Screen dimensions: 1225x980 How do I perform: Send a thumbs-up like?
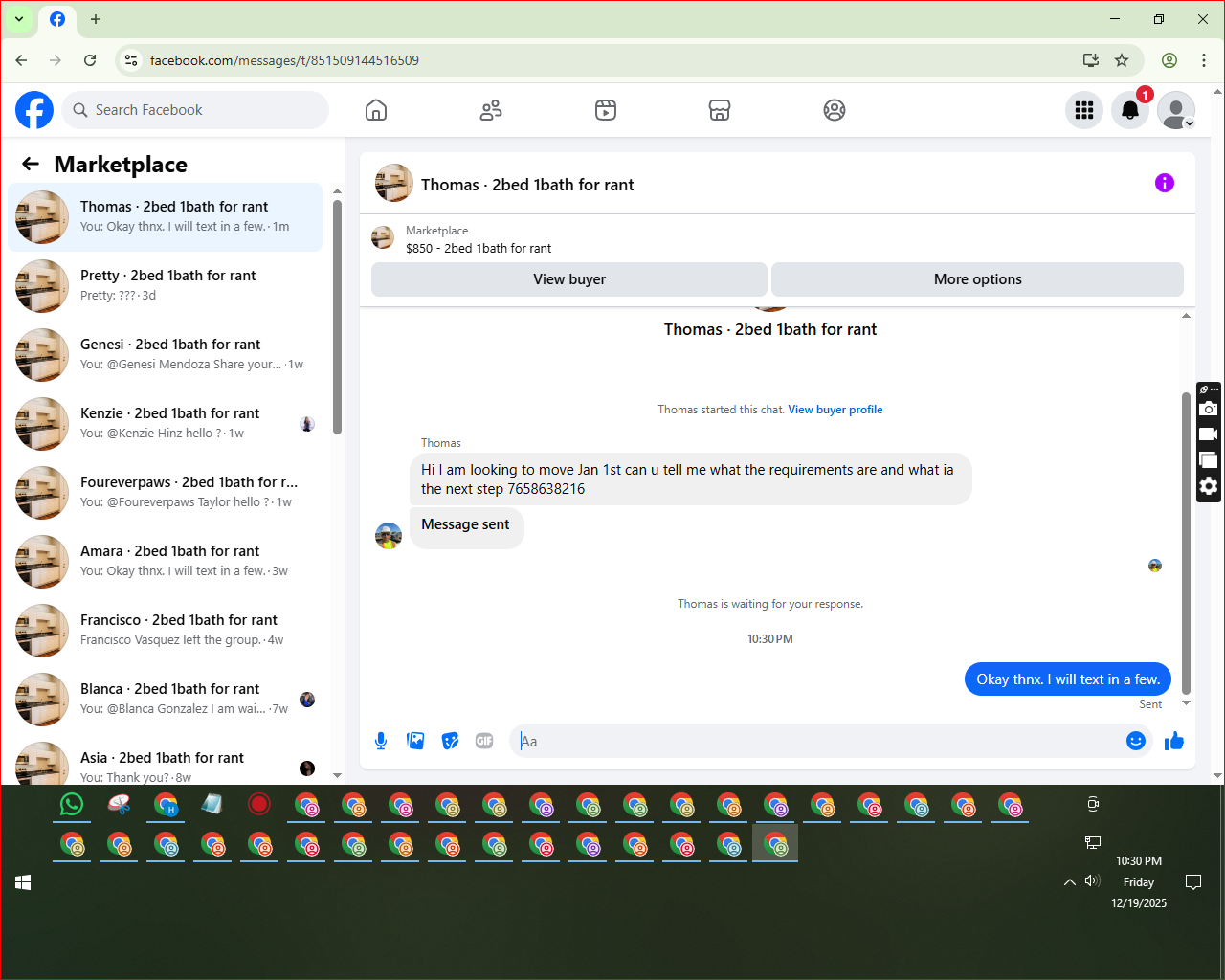[x=1174, y=741]
